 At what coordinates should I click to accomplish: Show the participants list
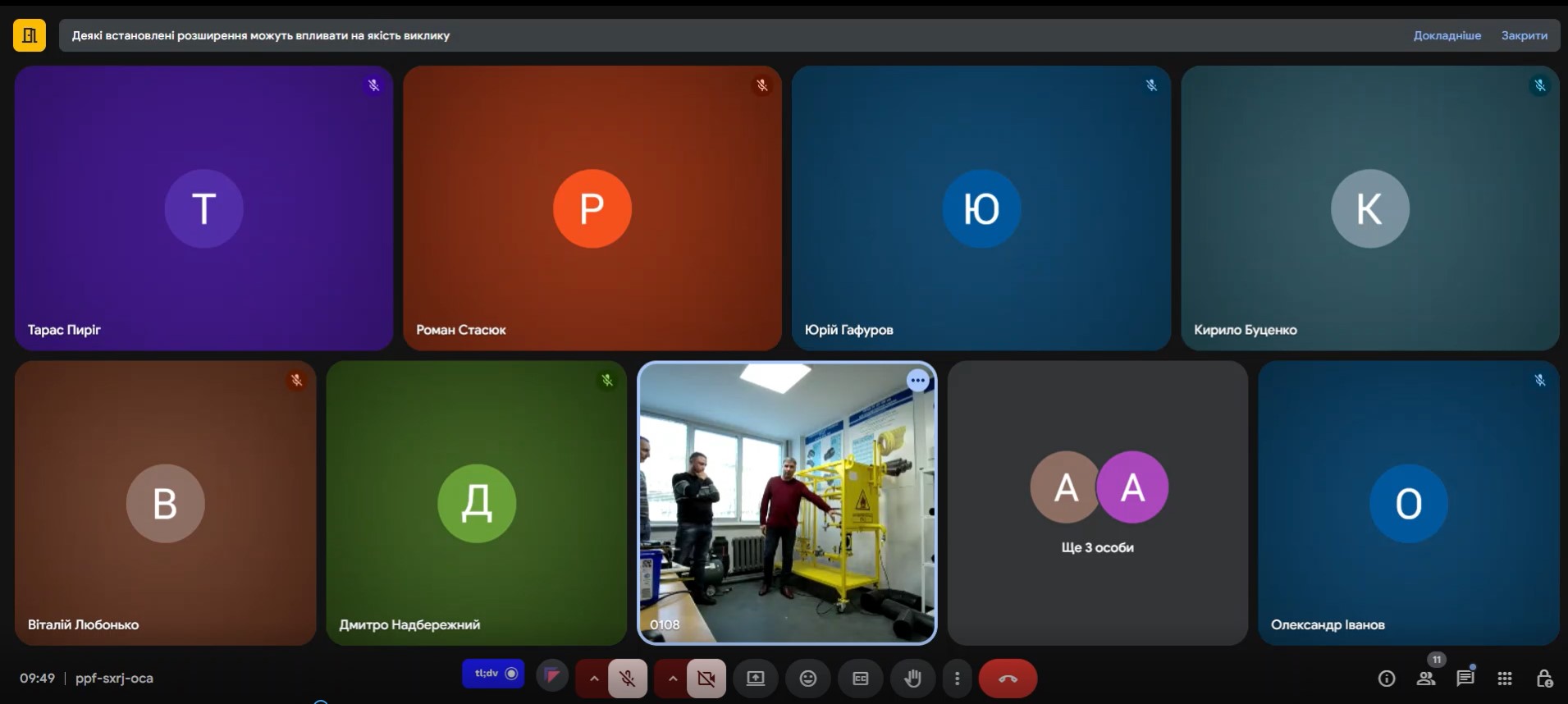click(1426, 679)
